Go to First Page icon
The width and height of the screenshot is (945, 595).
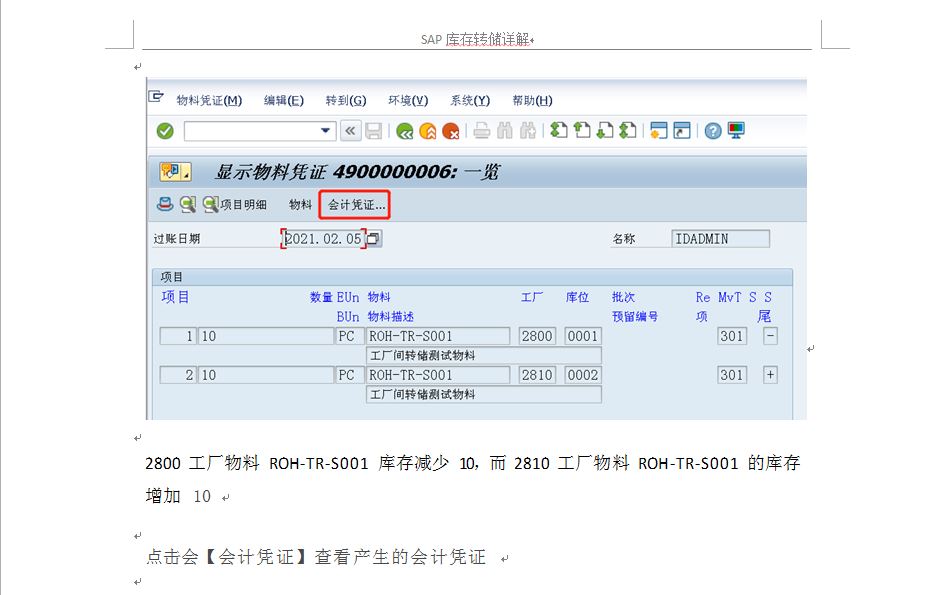pos(559,130)
